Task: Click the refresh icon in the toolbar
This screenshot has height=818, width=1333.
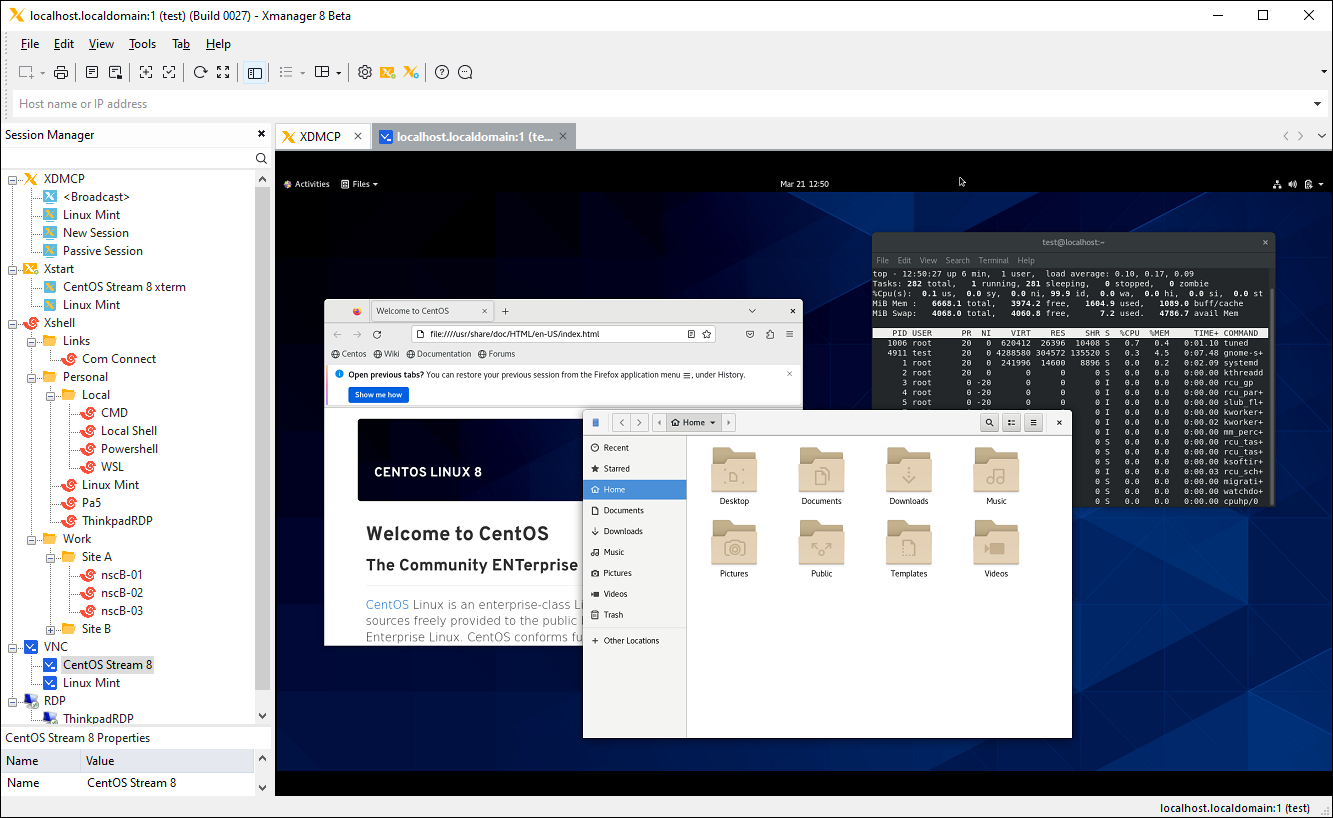Action: [x=200, y=72]
